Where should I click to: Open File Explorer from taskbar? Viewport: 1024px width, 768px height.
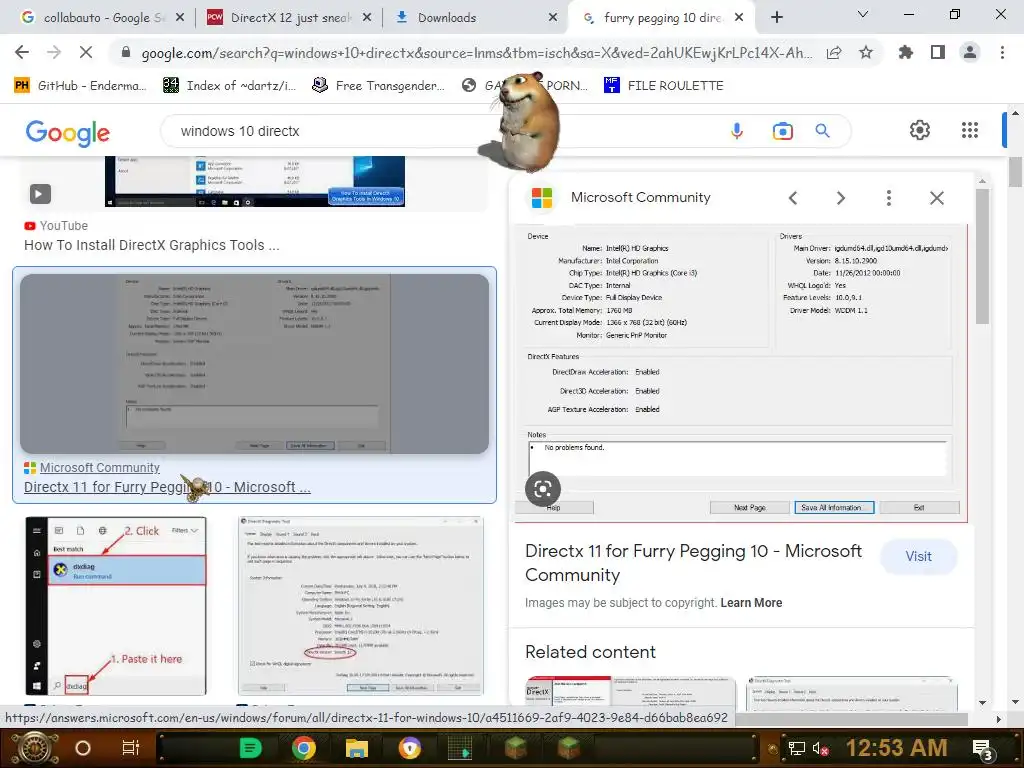357,748
